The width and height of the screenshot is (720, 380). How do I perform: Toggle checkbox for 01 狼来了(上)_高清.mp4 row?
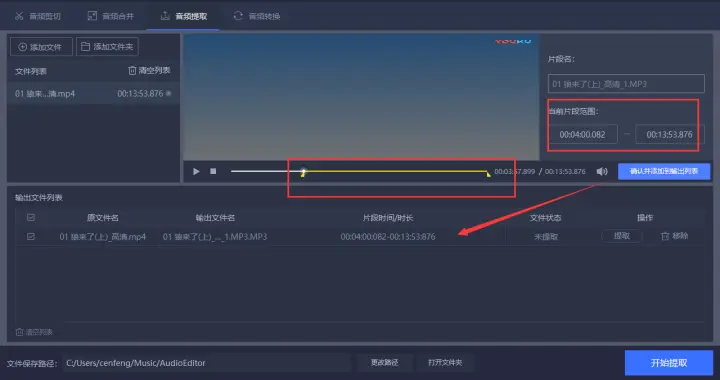(31, 236)
